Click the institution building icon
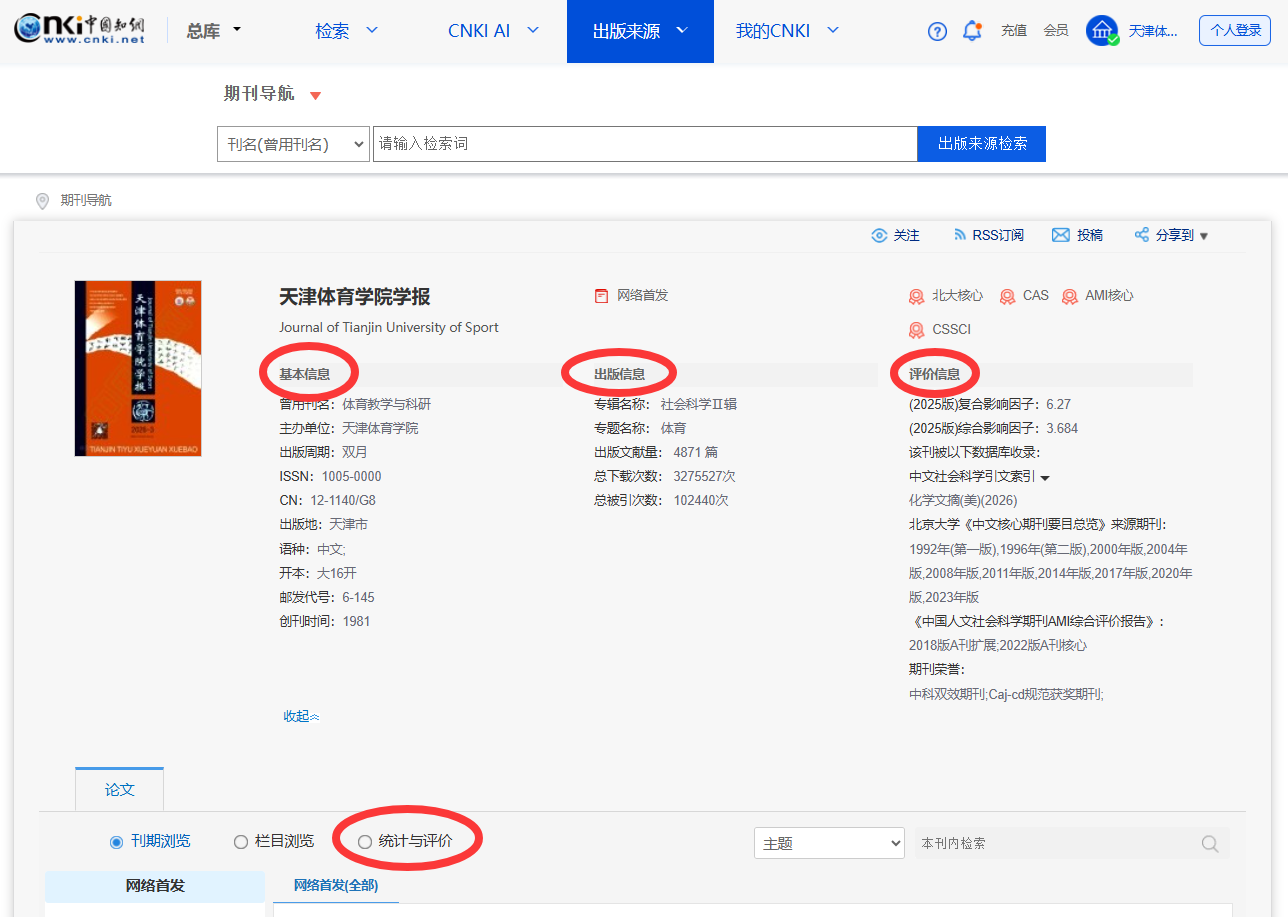 [x=1102, y=31]
